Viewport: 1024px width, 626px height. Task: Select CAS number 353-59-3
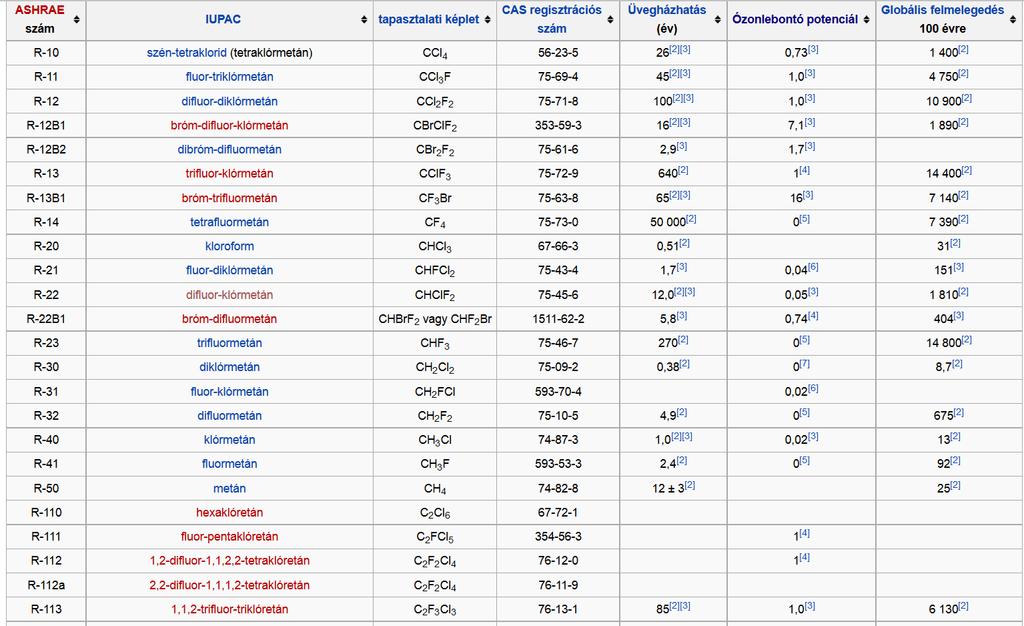tap(558, 125)
